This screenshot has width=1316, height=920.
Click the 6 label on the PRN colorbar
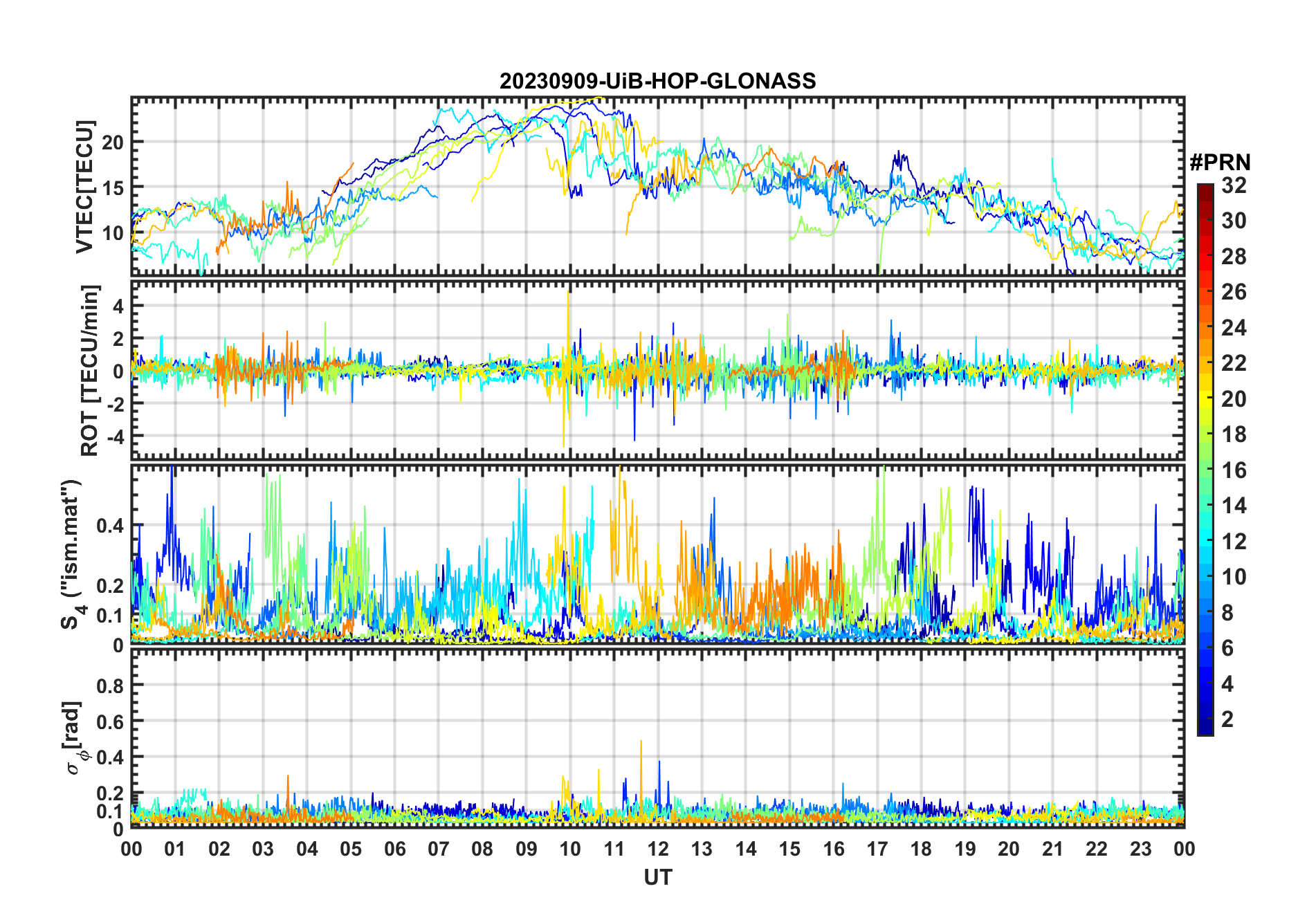[x=1227, y=648]
